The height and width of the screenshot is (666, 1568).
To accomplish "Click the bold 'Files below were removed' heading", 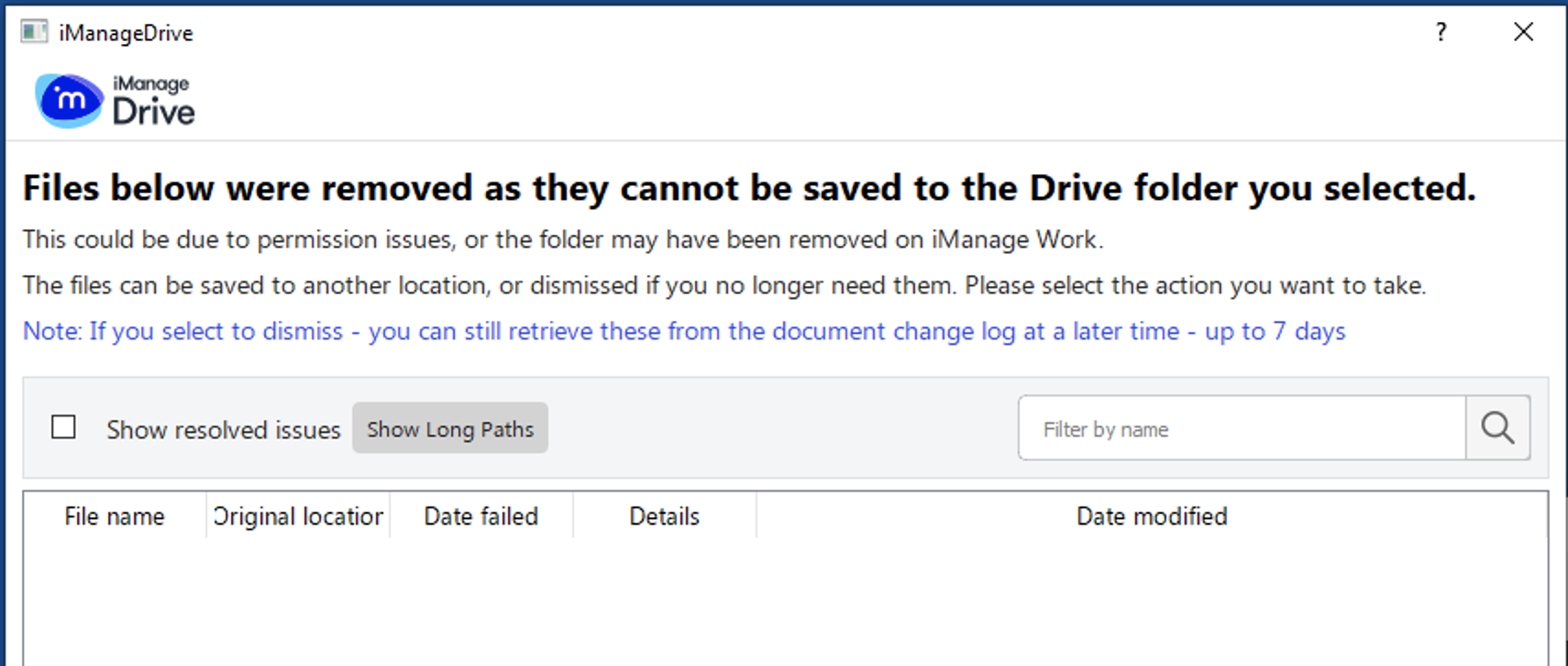I will pos(748,188).
